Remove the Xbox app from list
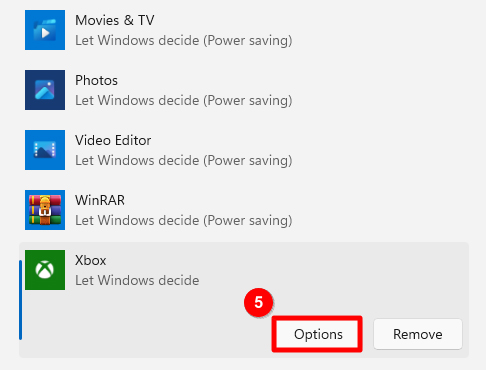This screenshot has height=370, width=486. click(418, 334)
